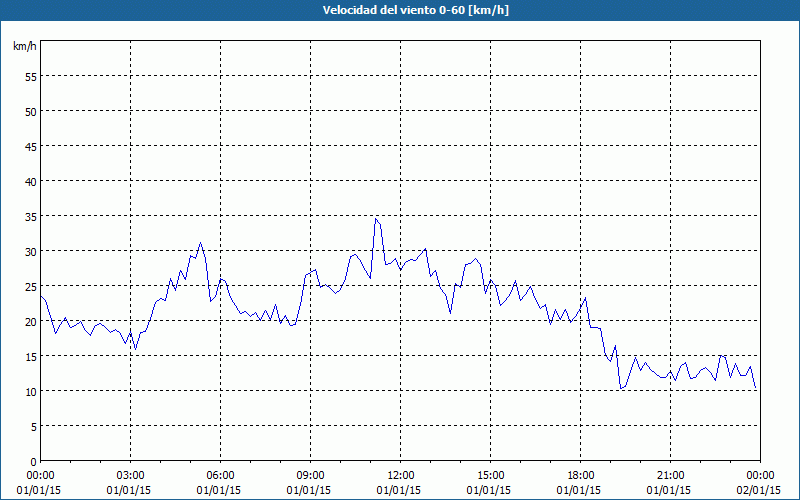This screenshot has width=800, height=500.
Task: Select the km/h unit label on the axis
Action: click(x=25, y=46)
